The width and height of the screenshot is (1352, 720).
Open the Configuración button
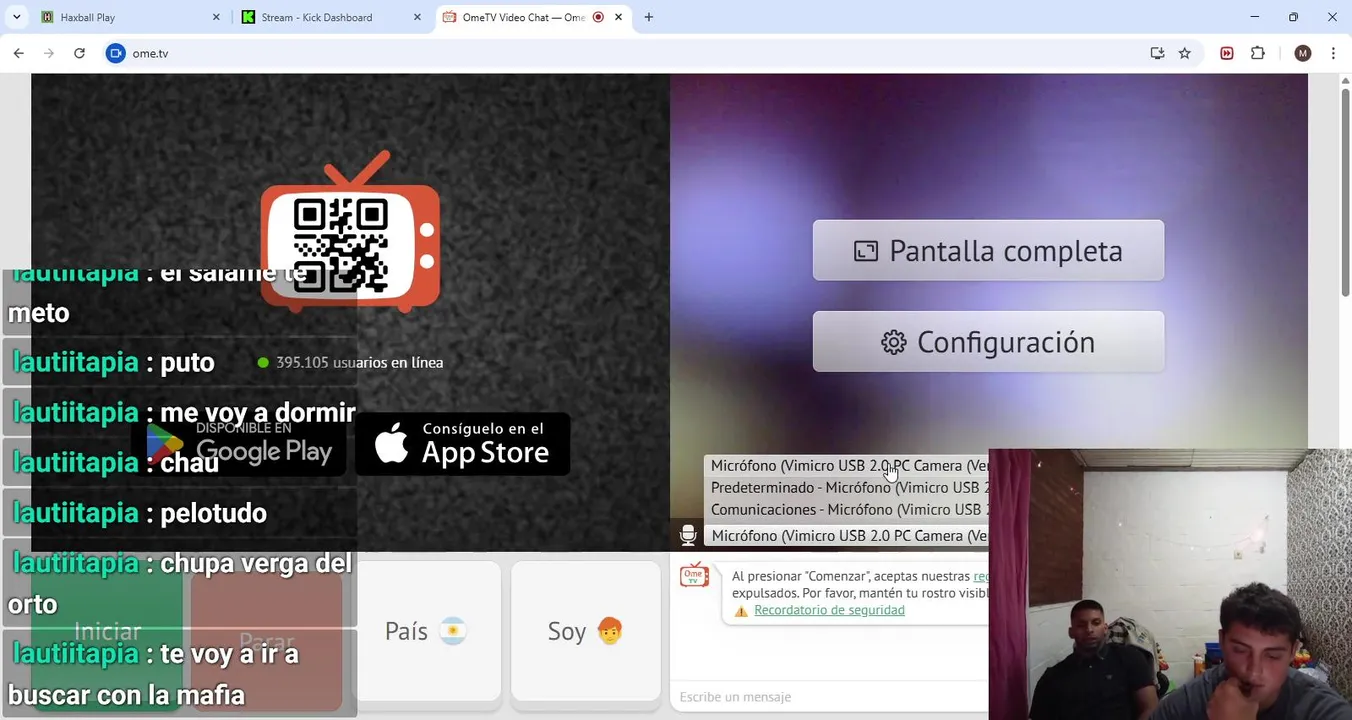click(988, 342)
